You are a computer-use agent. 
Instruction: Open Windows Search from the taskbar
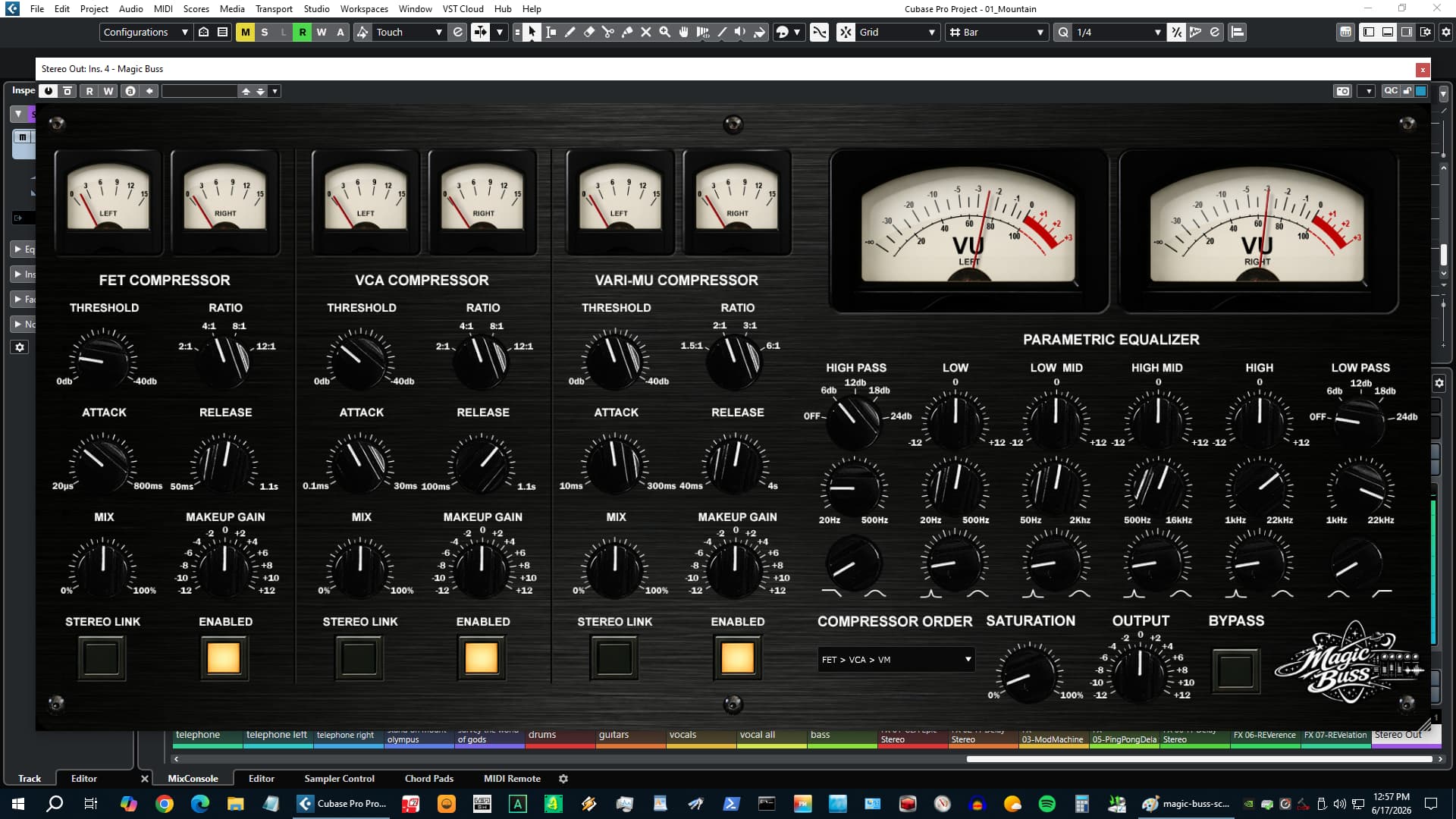point(55,804)
